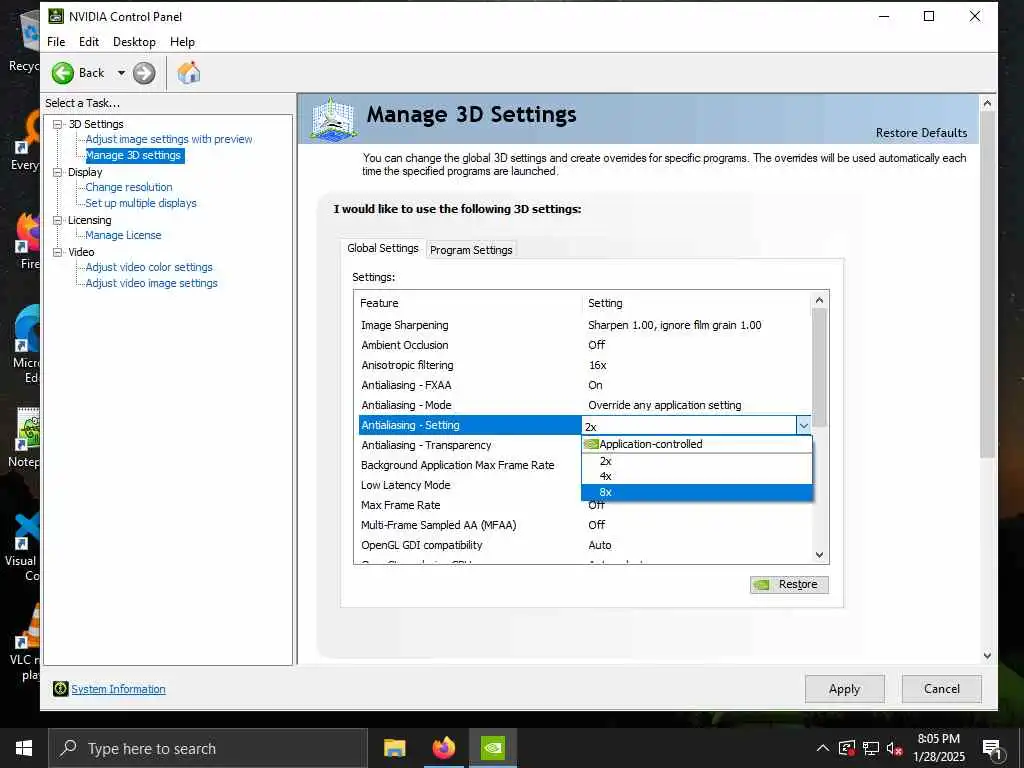Collapse the Display tree node

[x=57, y=172]
